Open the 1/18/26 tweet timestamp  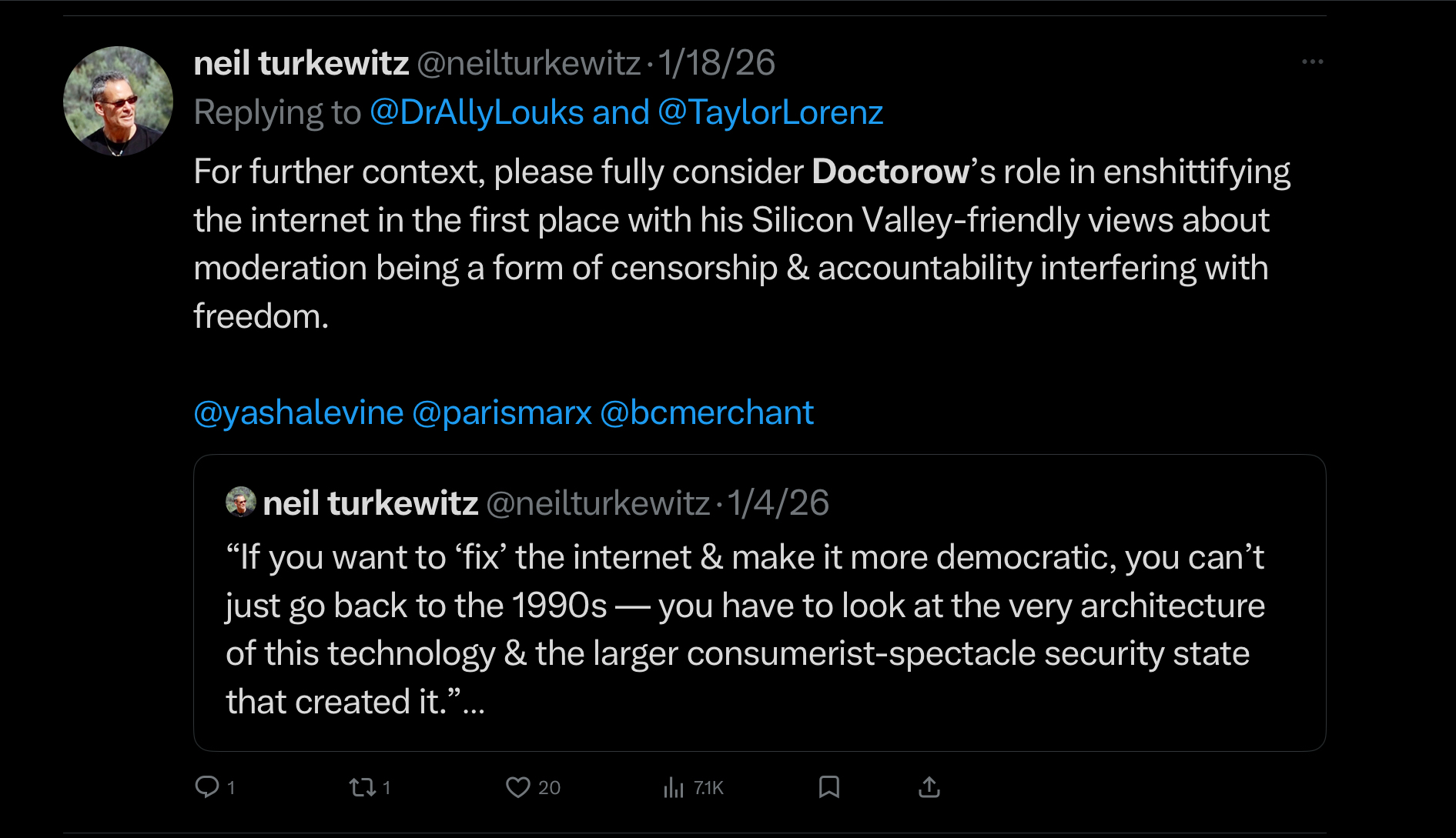pos(716,63)
